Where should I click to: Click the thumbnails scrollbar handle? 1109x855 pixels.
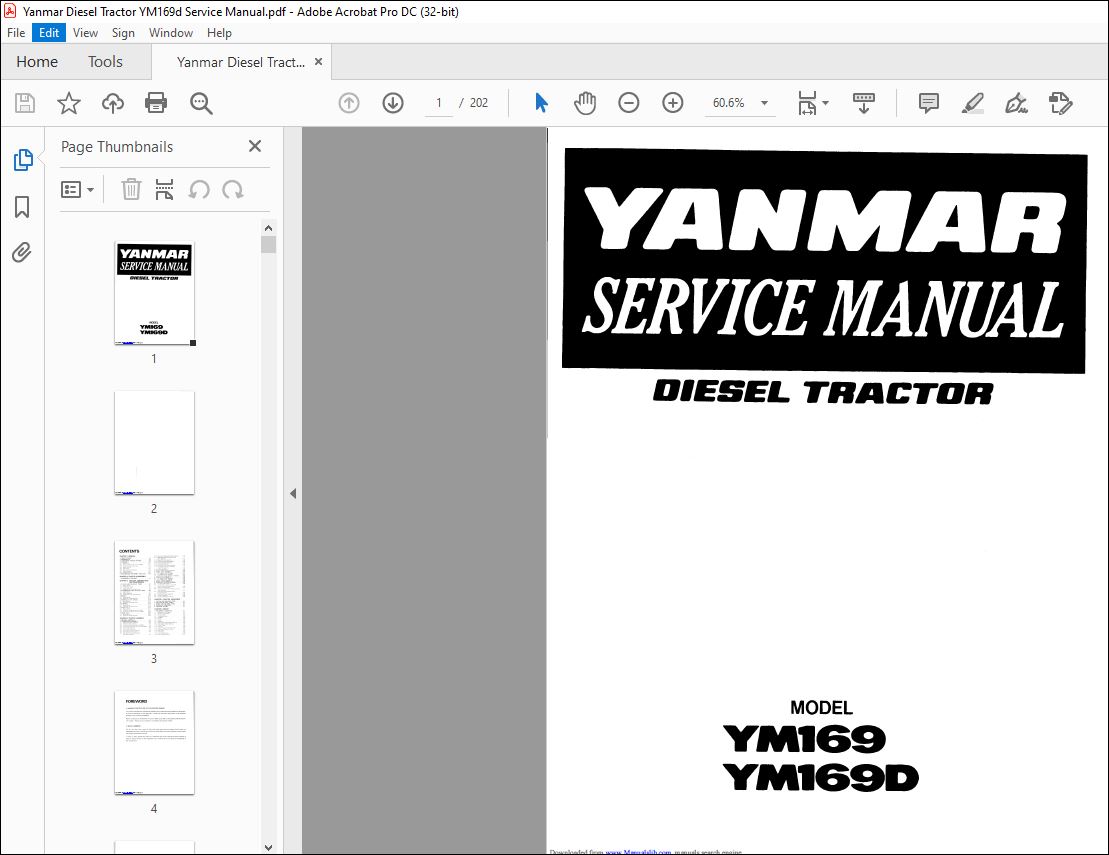268,245
